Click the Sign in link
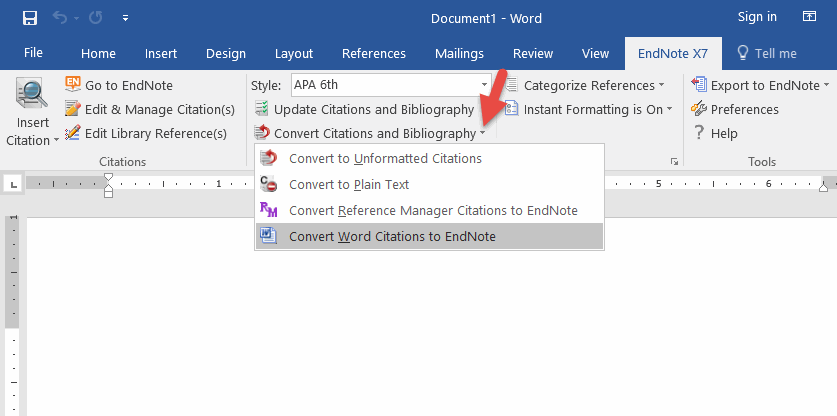 point(757,17)
